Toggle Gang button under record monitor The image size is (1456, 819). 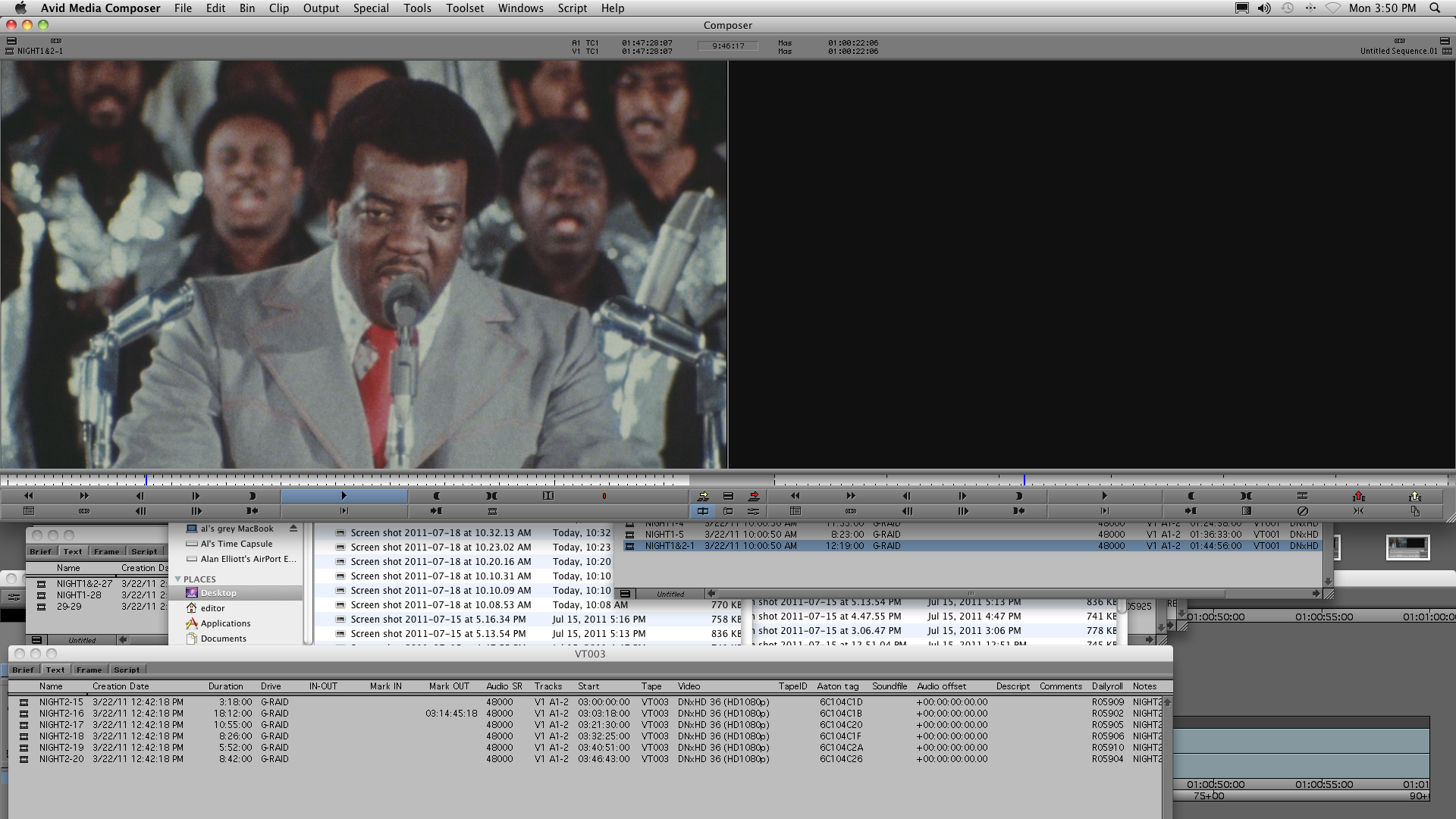pyautogui.click(x=851, y=511)
